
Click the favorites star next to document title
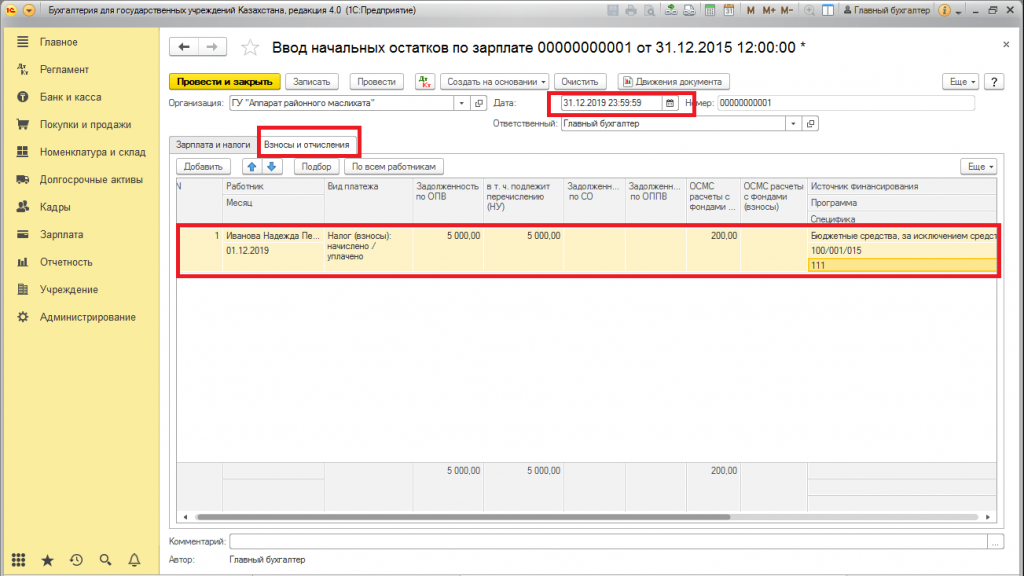click(x=251, y=48)
